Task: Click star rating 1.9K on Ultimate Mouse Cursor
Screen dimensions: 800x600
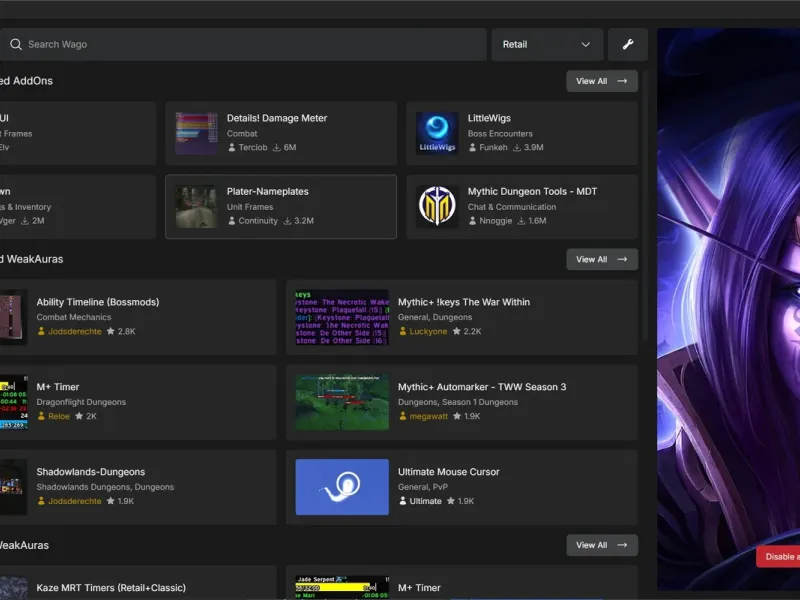Action: point(461,501)
